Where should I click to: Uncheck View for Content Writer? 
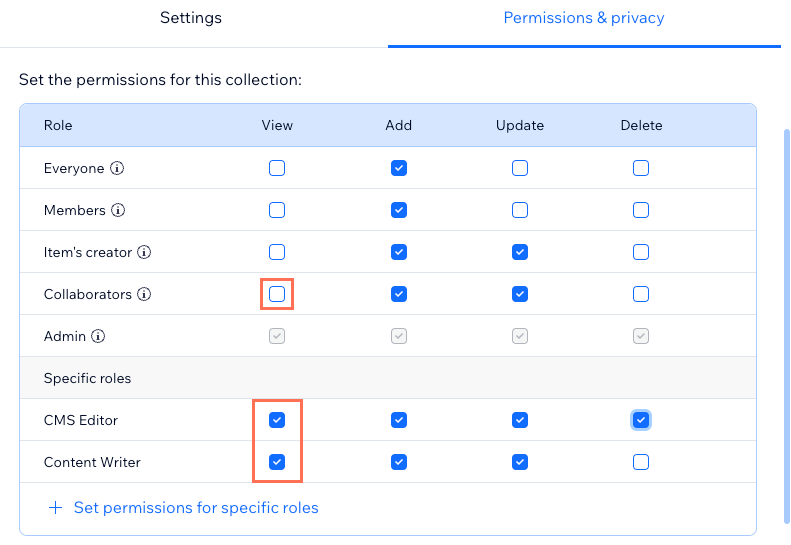[x=277, y=462]
